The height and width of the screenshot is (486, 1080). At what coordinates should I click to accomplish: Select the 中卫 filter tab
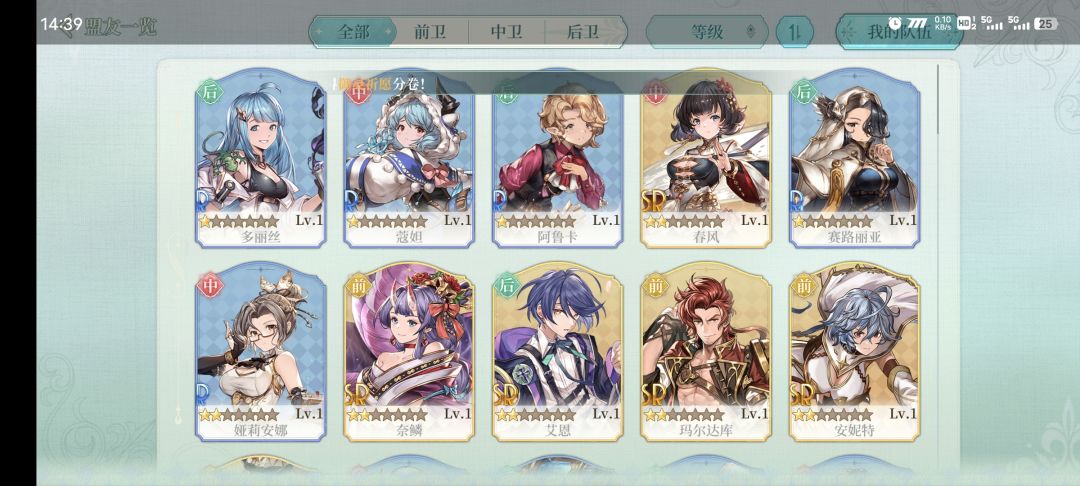point(506,32)
